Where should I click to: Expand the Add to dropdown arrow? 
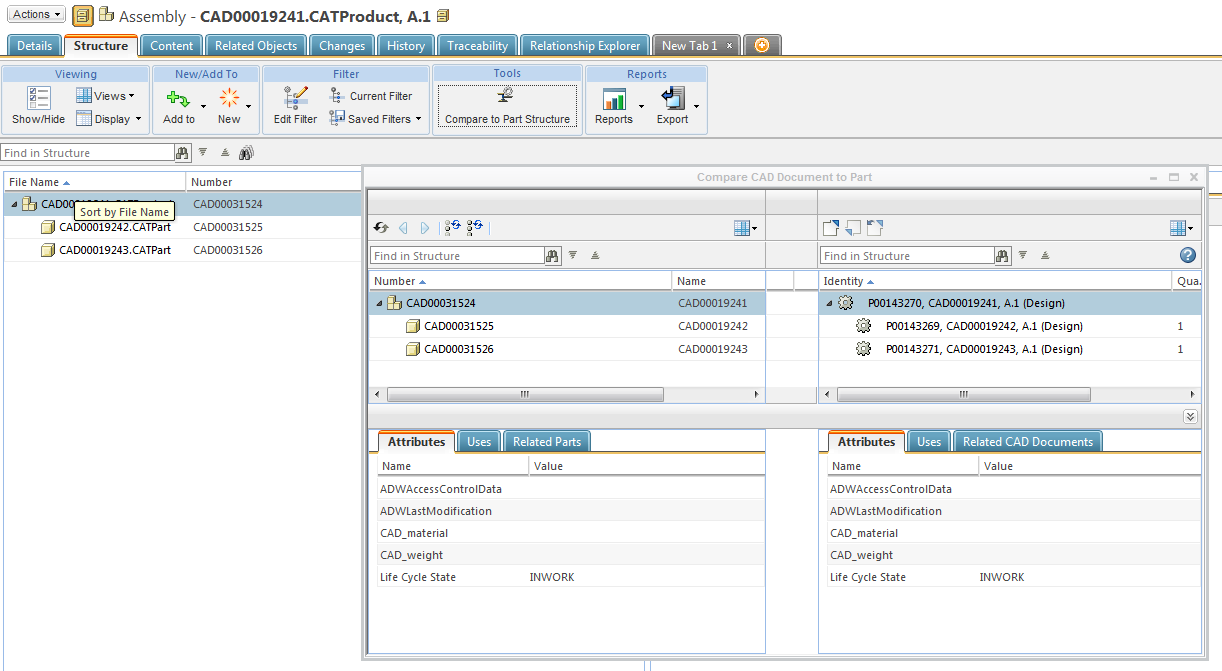click(x=203, y=106)
